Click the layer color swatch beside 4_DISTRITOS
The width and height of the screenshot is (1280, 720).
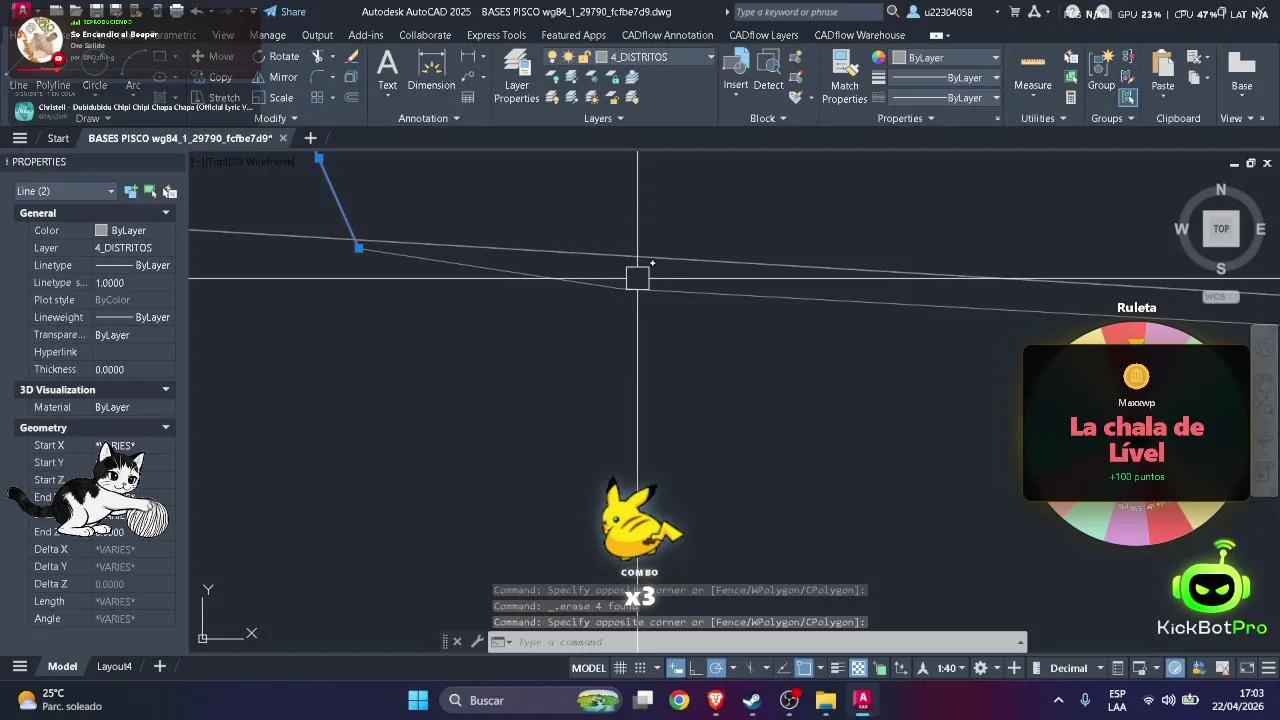tap(602, 57)
